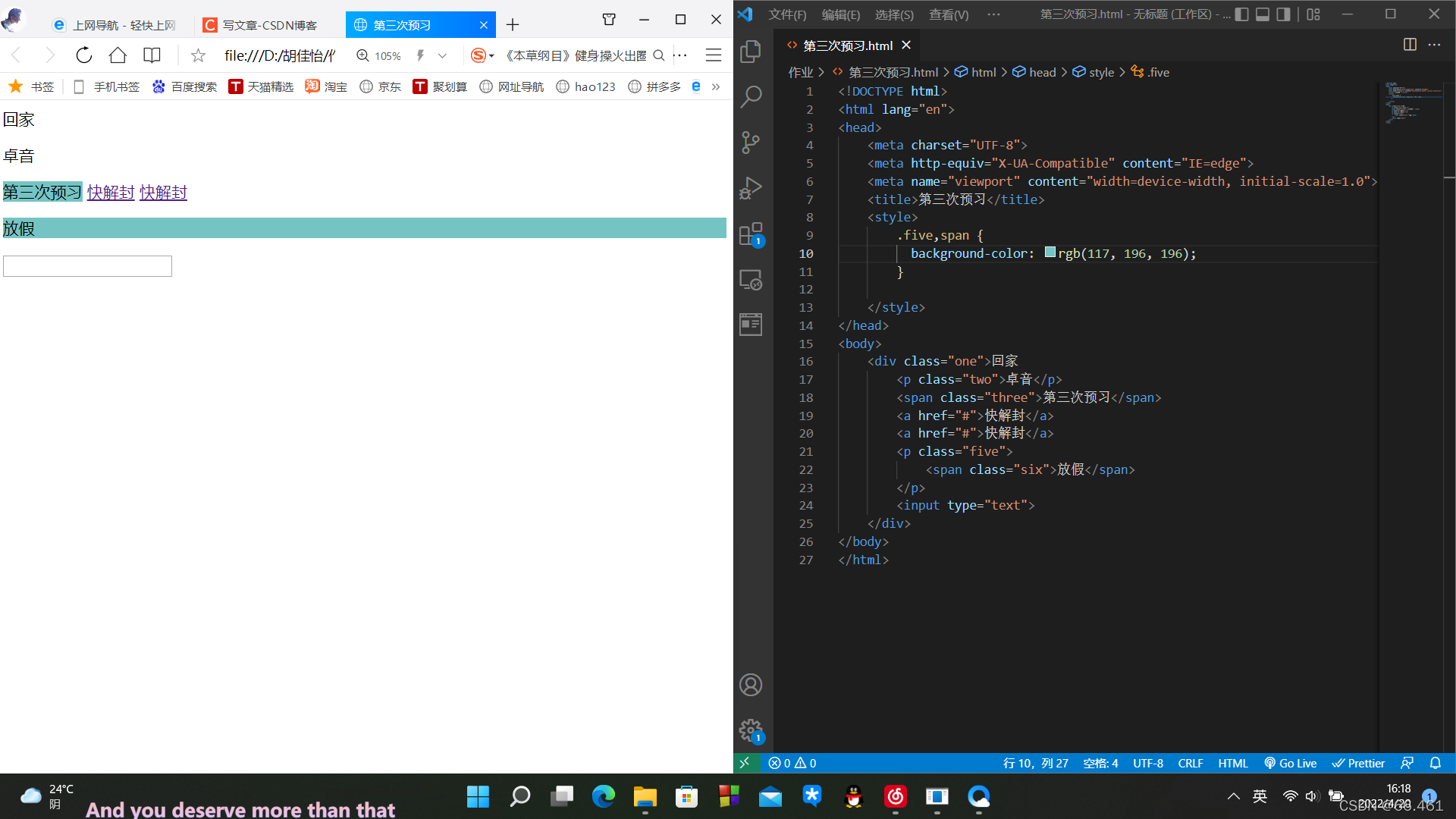
Task: Toggle secondary side bar layout button
Action: [x=1283, y=14]
